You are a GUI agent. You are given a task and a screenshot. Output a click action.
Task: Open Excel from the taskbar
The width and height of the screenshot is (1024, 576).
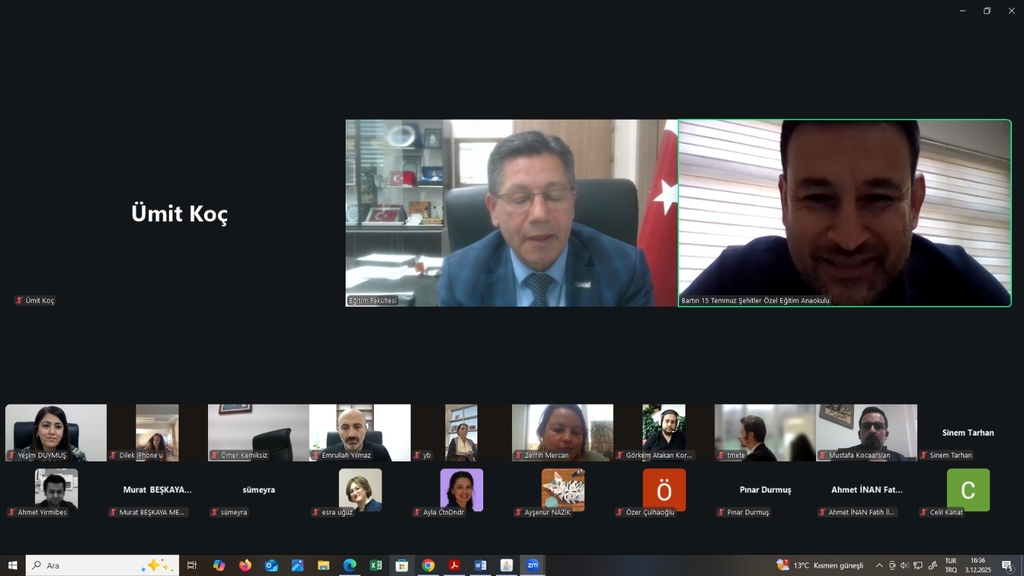pos(376,565)
